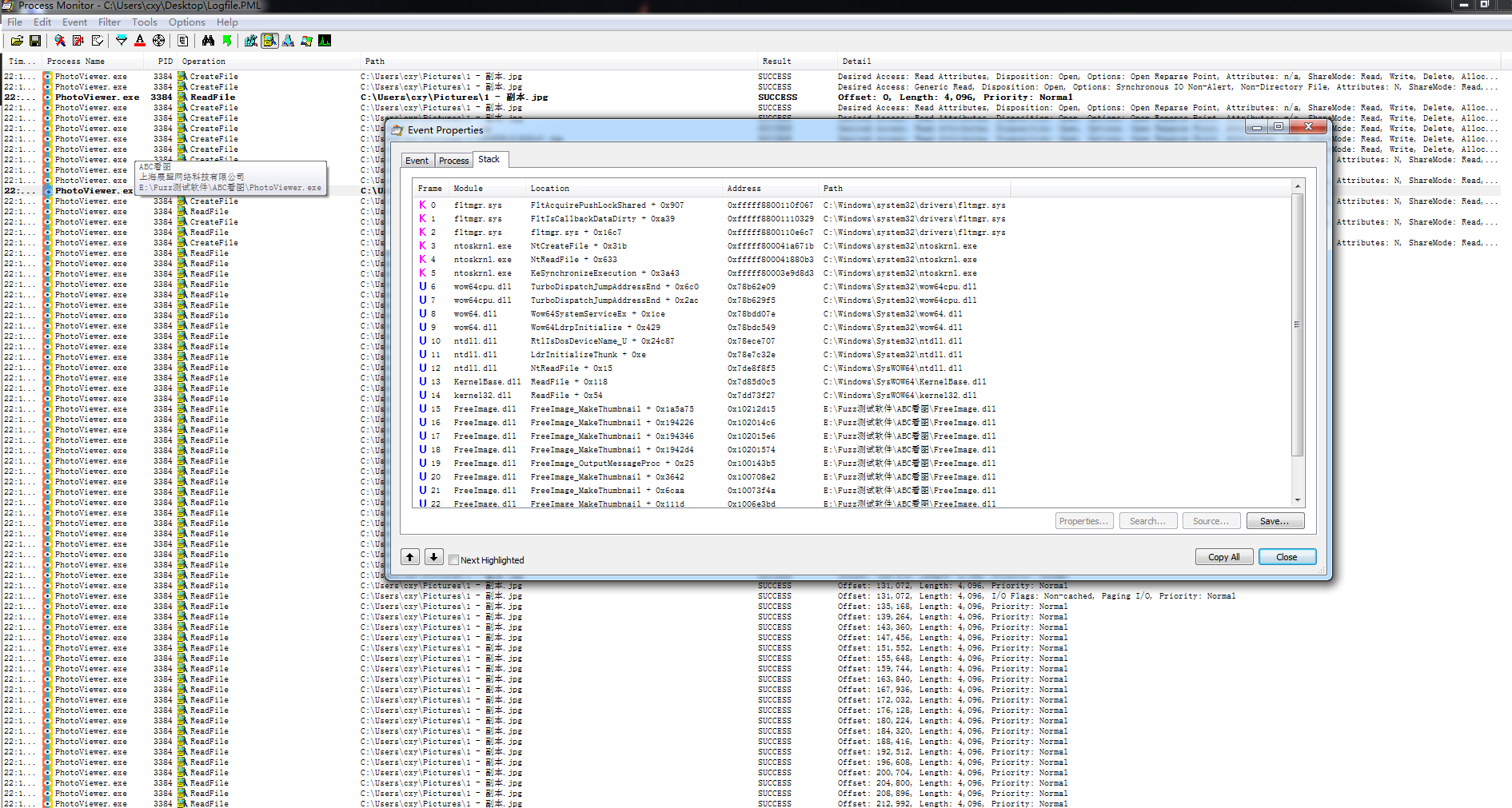Open the Process Tree toolbar icon
1512x808 pixels.
183,41
